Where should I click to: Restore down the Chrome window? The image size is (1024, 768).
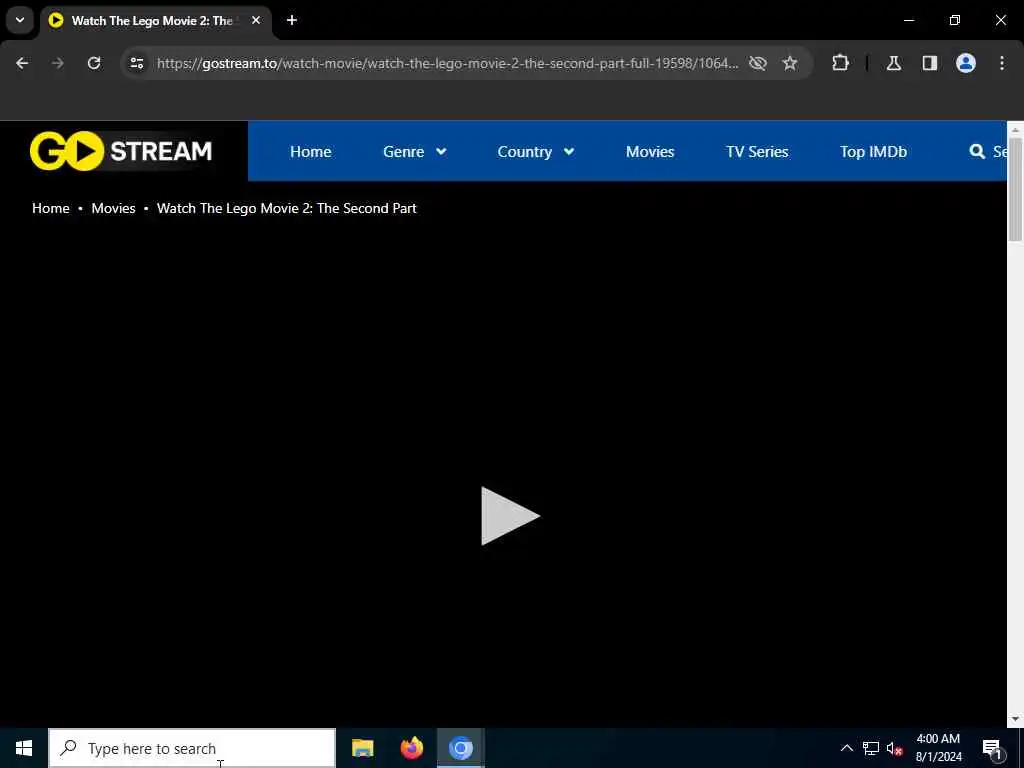[x=955, y=20]
